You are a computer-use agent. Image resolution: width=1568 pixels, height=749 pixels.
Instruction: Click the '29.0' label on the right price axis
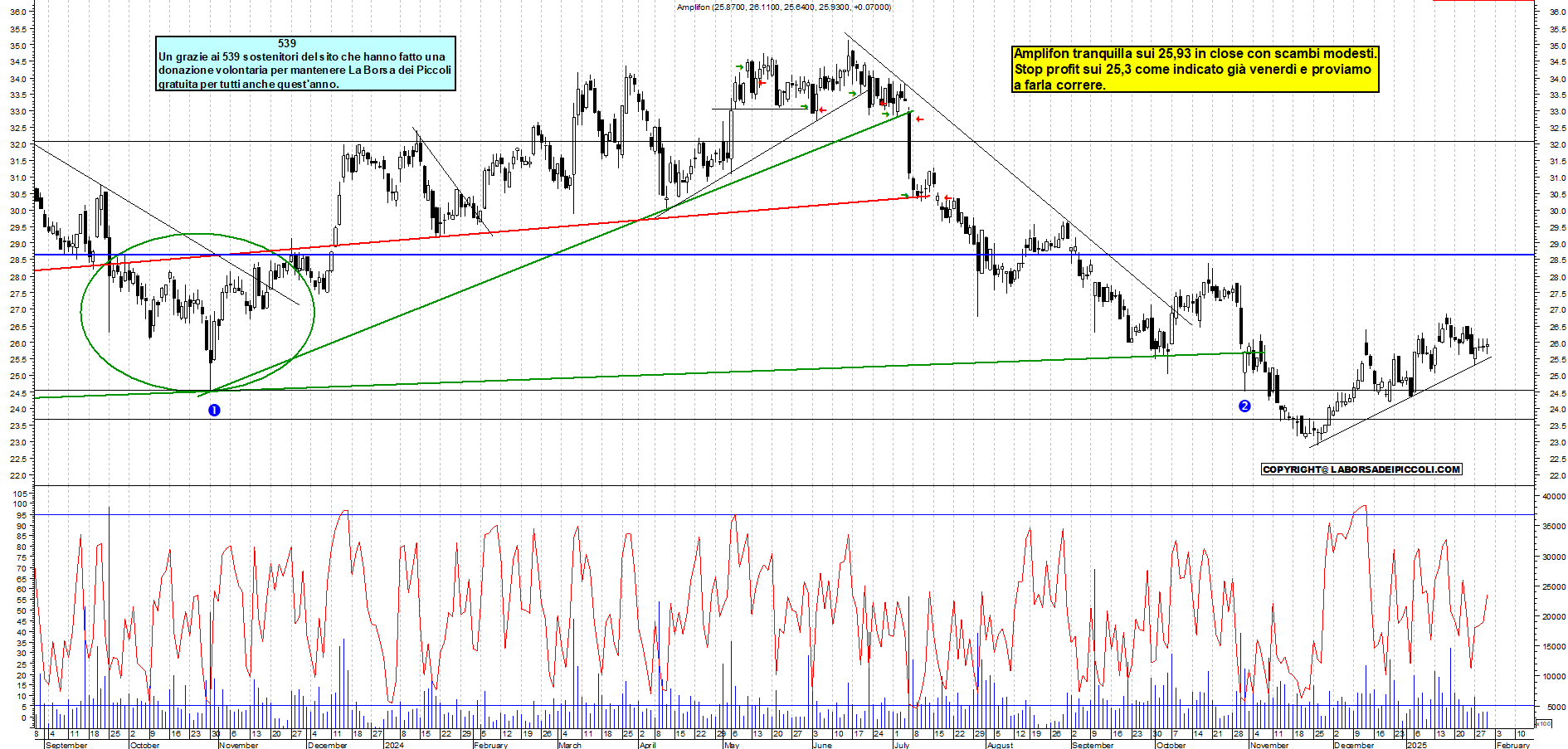[1556, 245]
